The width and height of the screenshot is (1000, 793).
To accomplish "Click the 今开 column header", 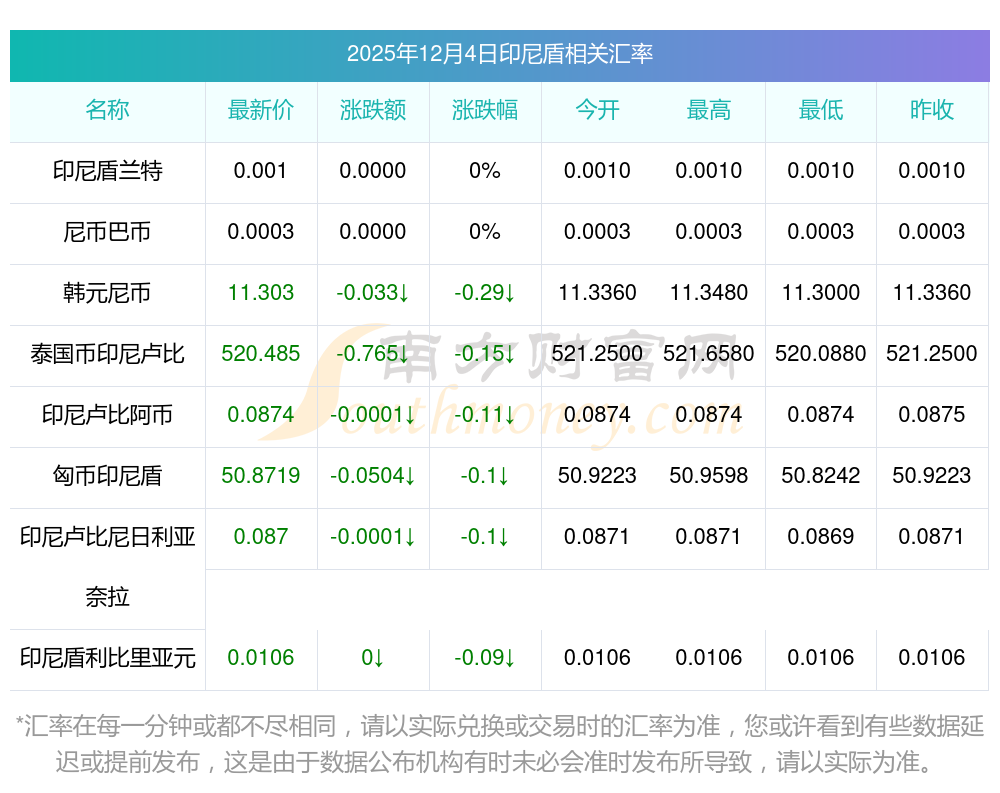I will (x=597, y=110).
